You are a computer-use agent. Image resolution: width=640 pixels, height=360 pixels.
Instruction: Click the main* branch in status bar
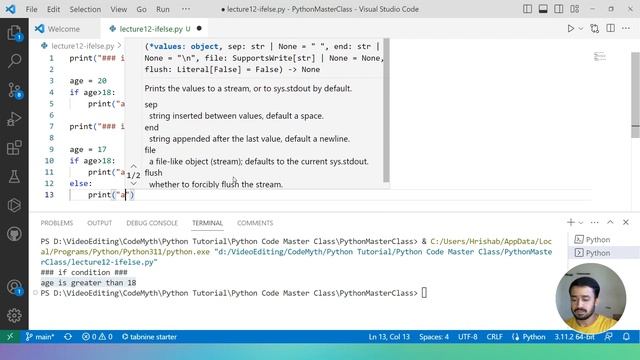(x=40, y=337)
